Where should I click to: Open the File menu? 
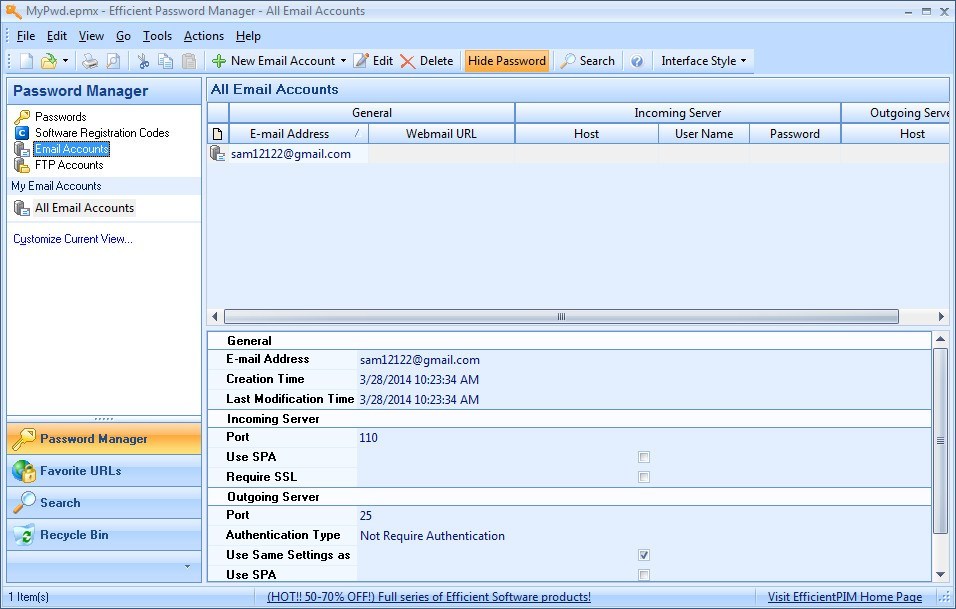26,36
